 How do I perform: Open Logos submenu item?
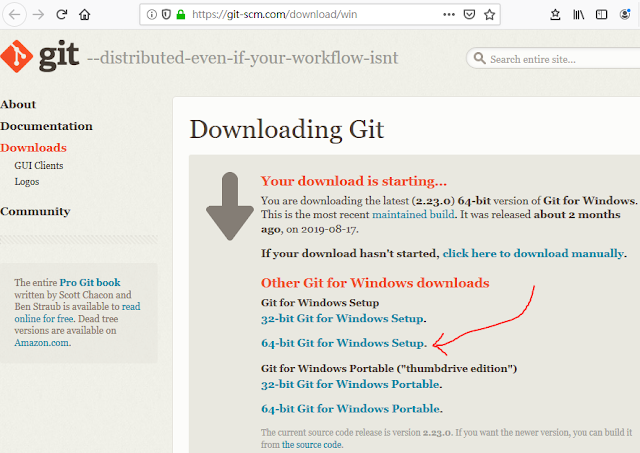tap(27, 182)
